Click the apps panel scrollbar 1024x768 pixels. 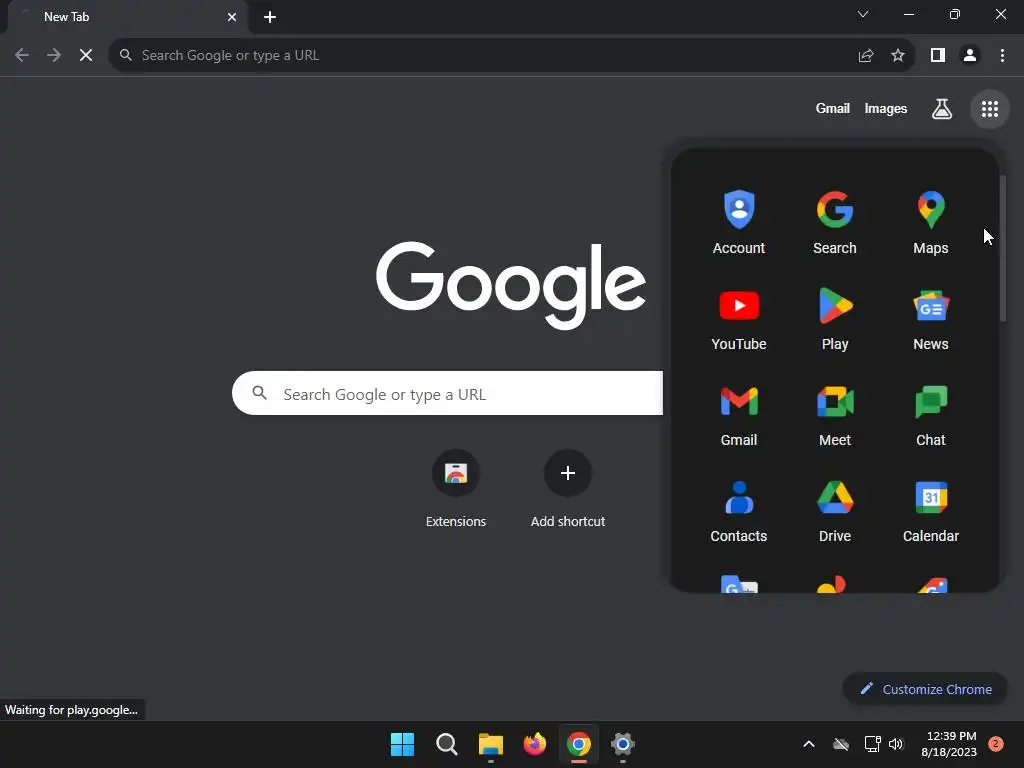coord(1002,248)
